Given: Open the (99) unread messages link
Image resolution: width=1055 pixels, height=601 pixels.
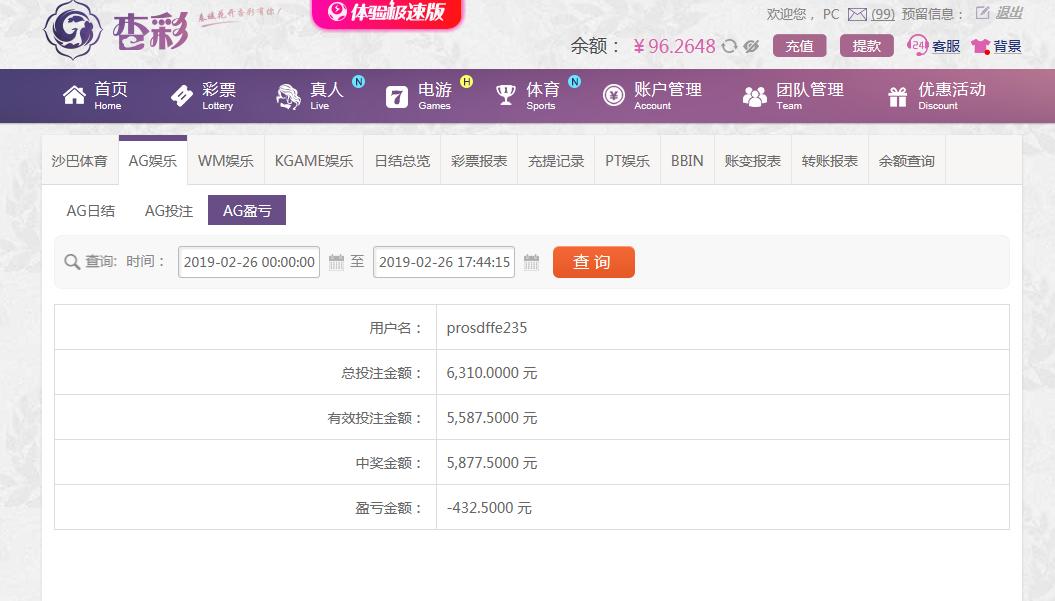Looking at the screenshot, I should tap(883, 14).
